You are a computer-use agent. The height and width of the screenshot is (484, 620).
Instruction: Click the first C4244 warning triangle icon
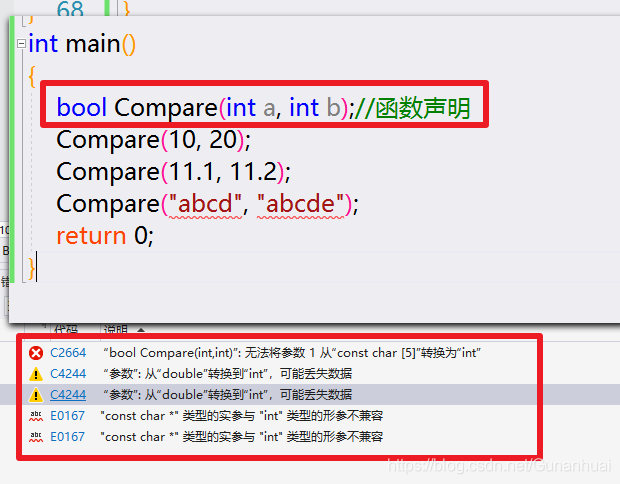36,374
